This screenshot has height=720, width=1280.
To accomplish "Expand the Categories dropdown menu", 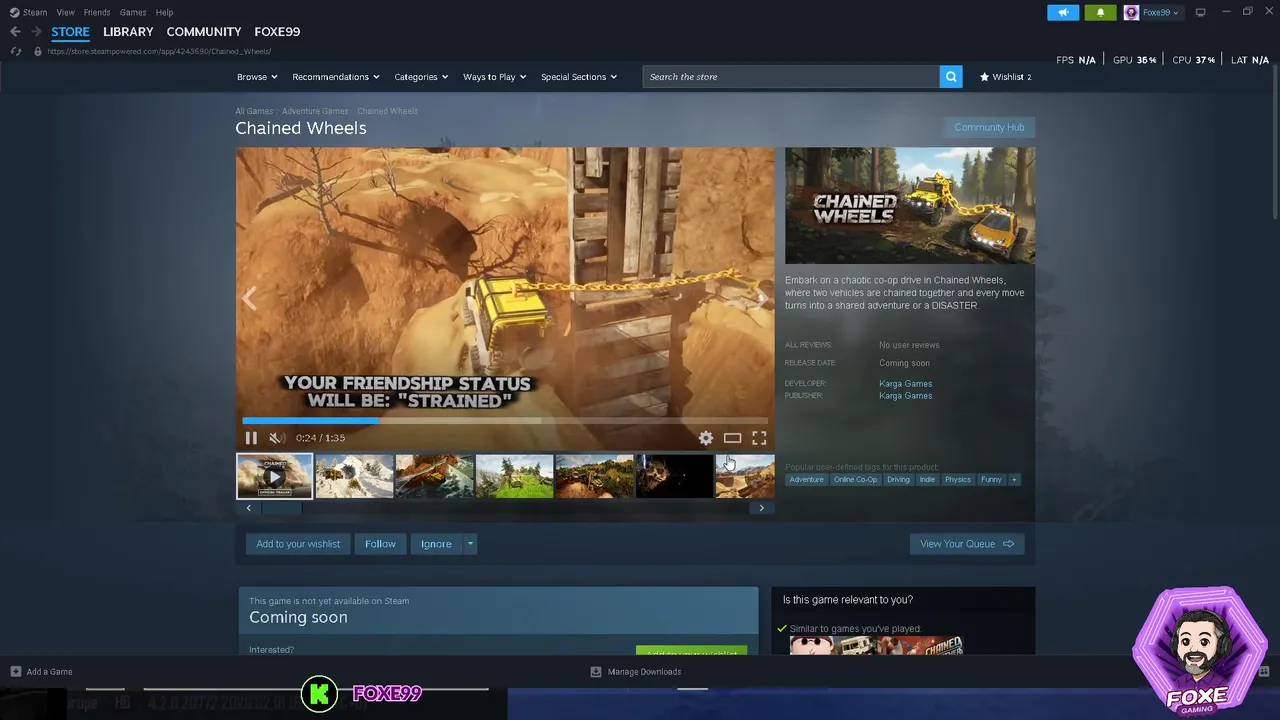I will pos(421,77).
